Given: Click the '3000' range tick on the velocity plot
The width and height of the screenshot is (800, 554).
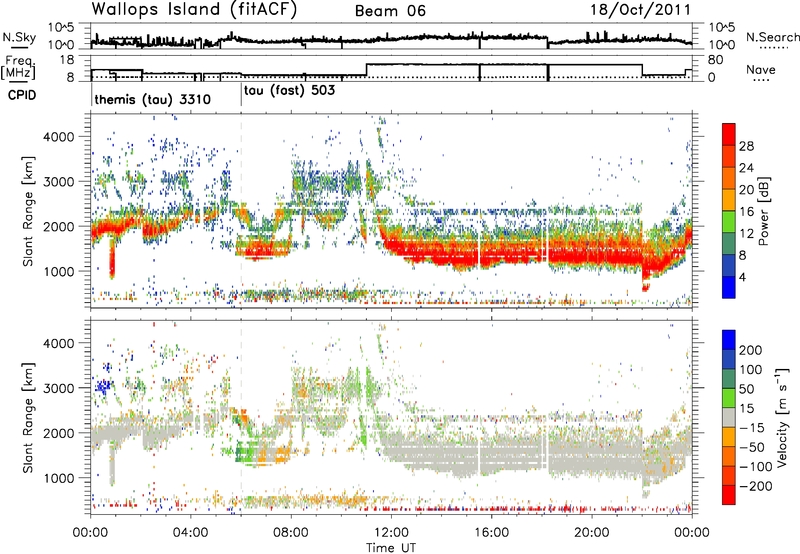Looking at the screenshot, I should pyautogui.click(x=58, y=388).
